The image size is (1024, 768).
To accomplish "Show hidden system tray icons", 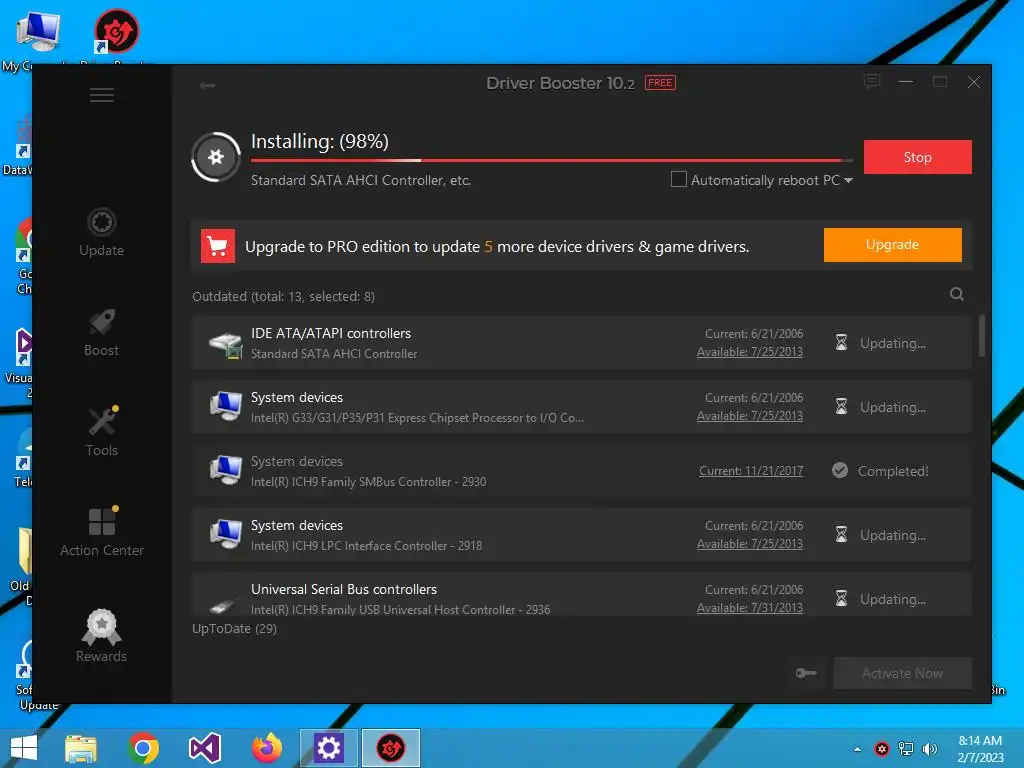I will [x=857, y=749].
